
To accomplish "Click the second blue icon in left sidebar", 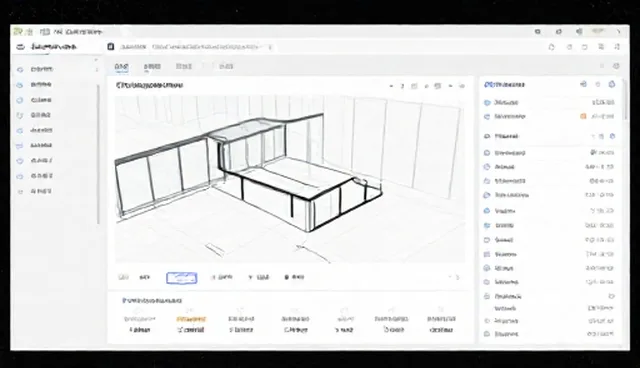I will [x=20, y=85].
